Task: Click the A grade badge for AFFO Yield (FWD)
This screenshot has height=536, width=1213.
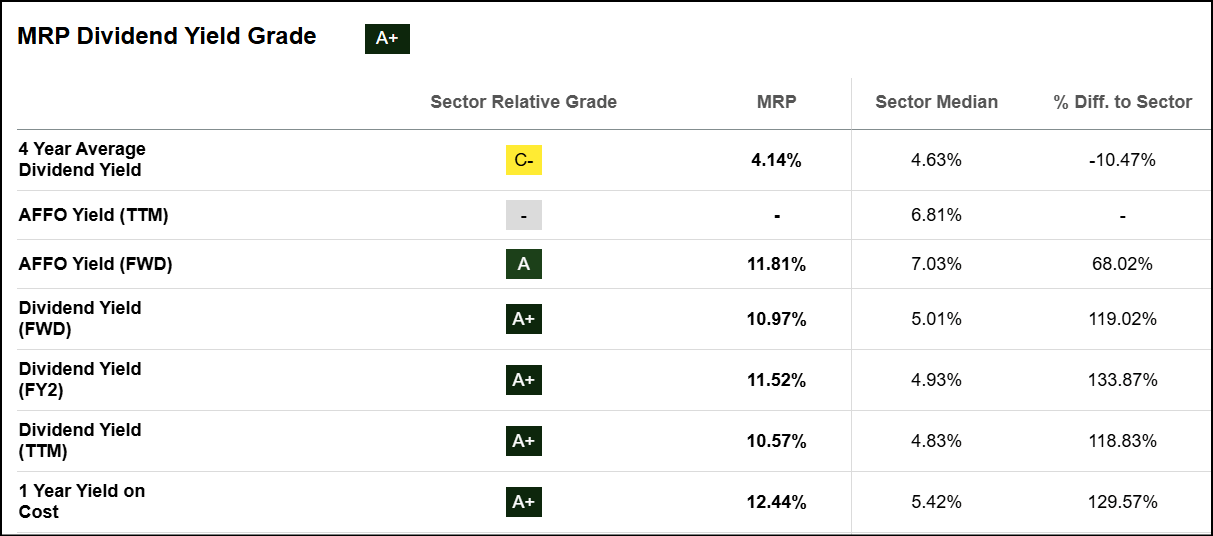Action: point(523,264)
